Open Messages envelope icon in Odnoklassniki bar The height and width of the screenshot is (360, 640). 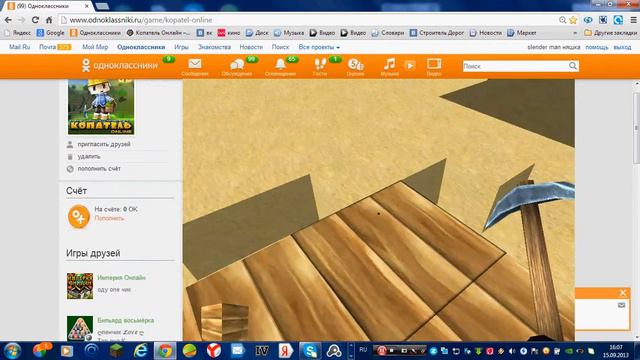coord(195,64)
